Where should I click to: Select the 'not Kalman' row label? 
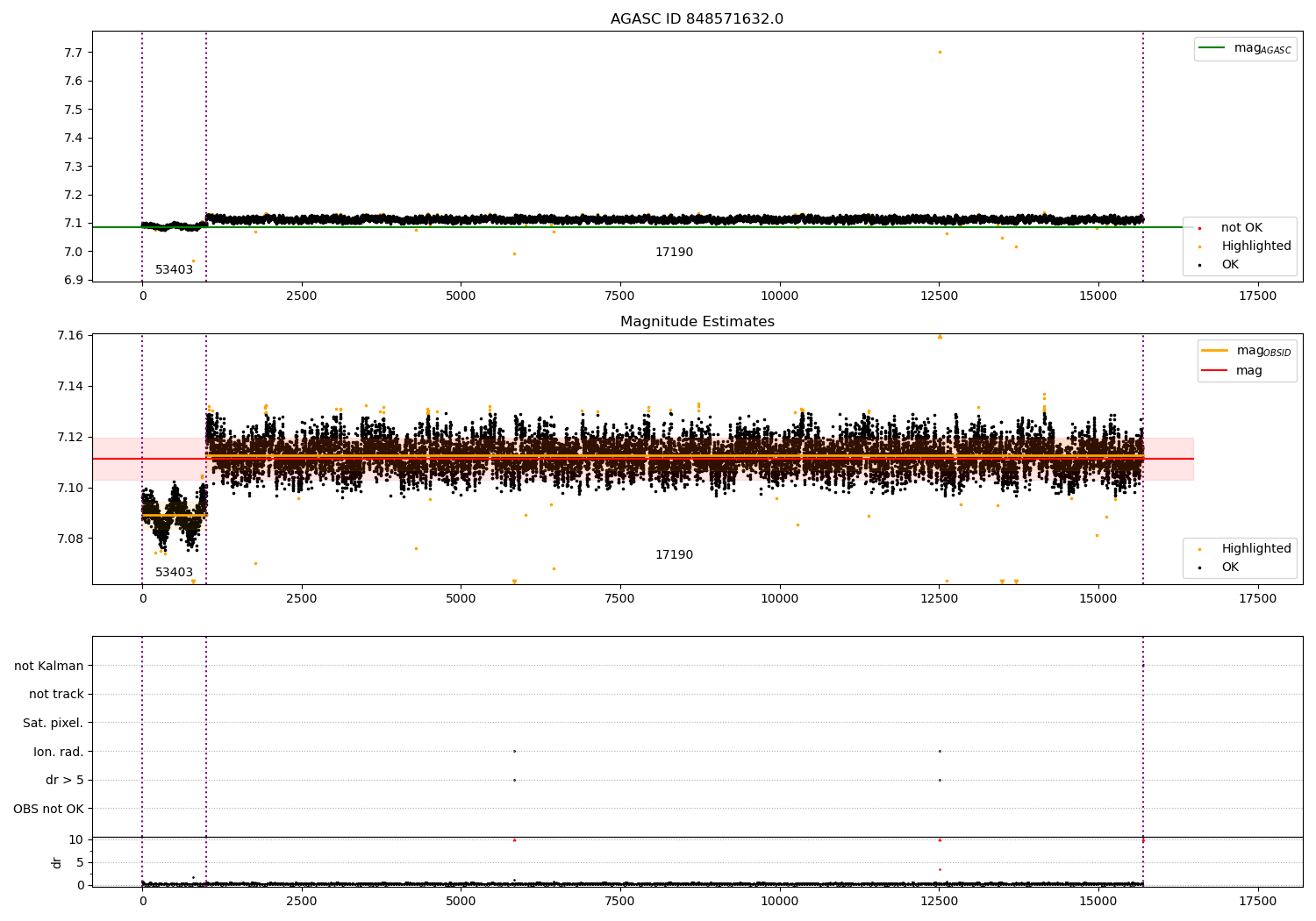(x=49, y=667)
